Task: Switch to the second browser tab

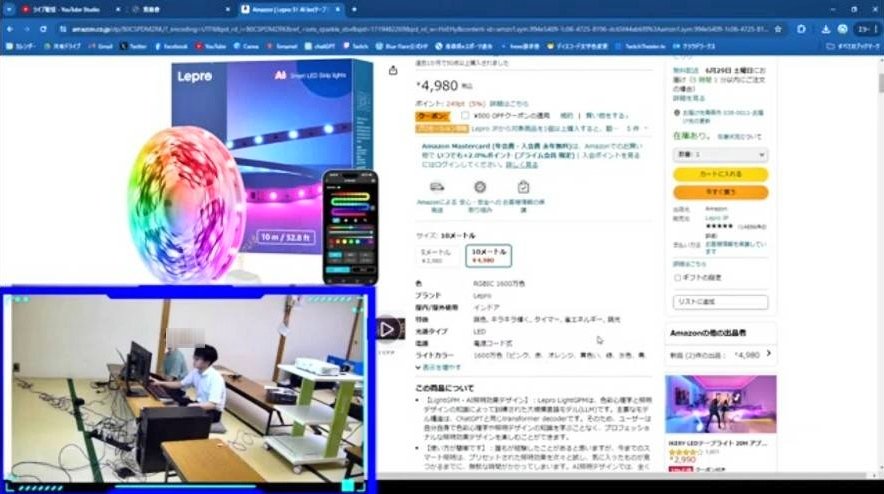Action: tap(179, 10)
